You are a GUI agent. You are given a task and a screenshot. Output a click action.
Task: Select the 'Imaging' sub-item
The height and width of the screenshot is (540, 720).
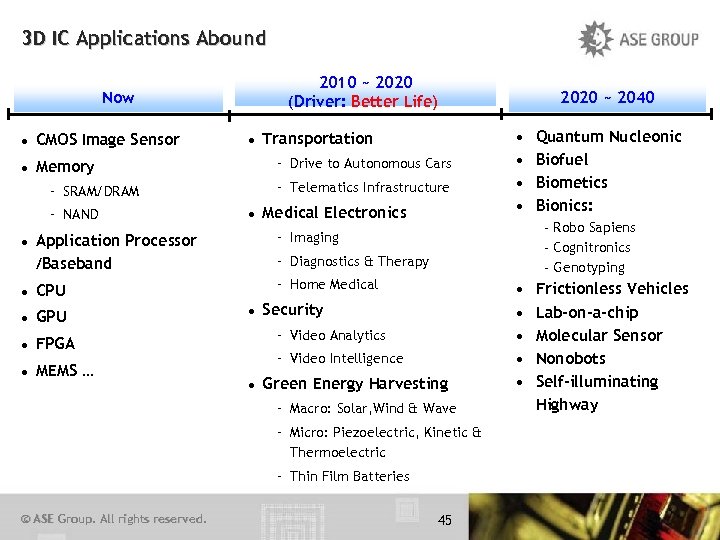point(314,238)
